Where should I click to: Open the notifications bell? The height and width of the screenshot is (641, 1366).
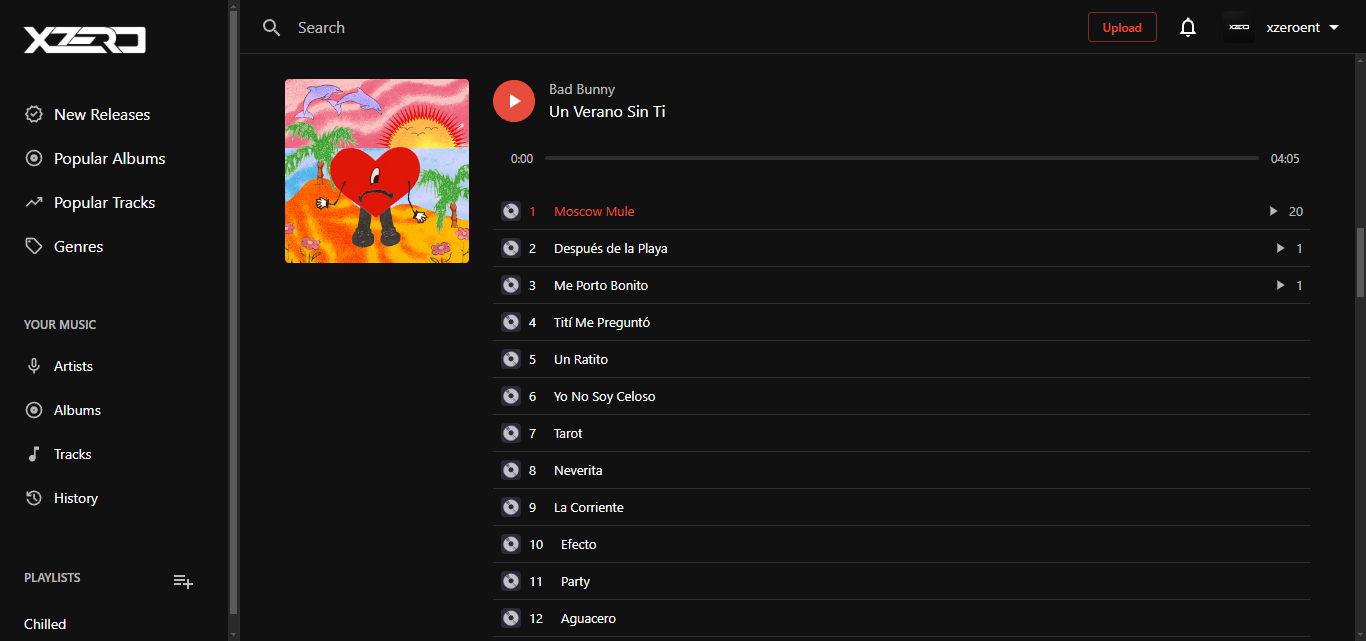[1187, 28]
